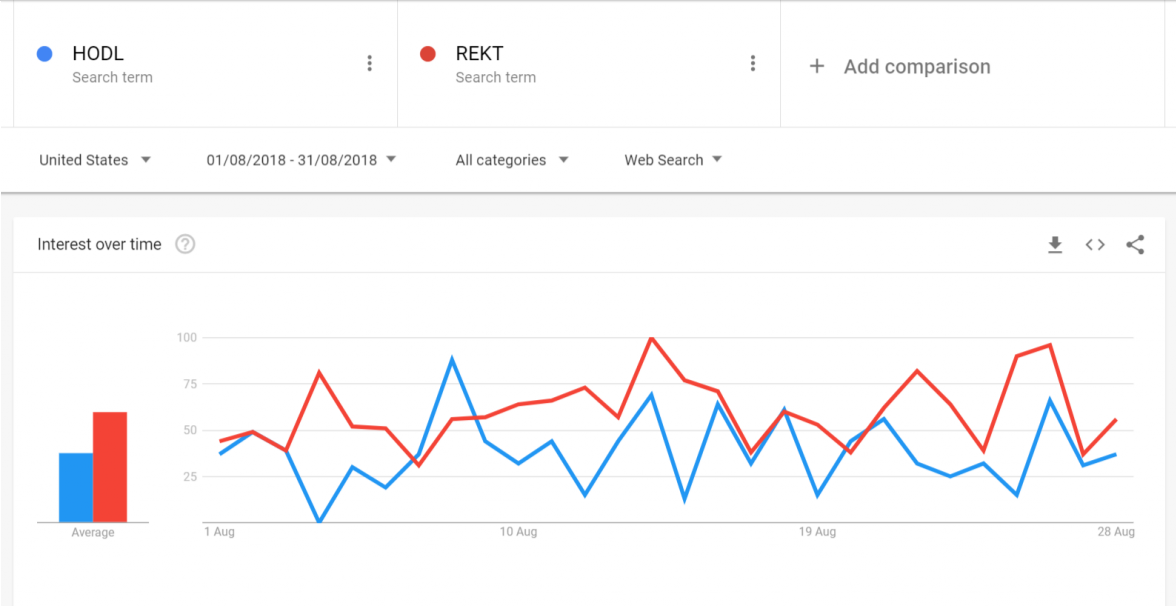
Task: Click the blue HODL average bar
Action: (76, 488)
